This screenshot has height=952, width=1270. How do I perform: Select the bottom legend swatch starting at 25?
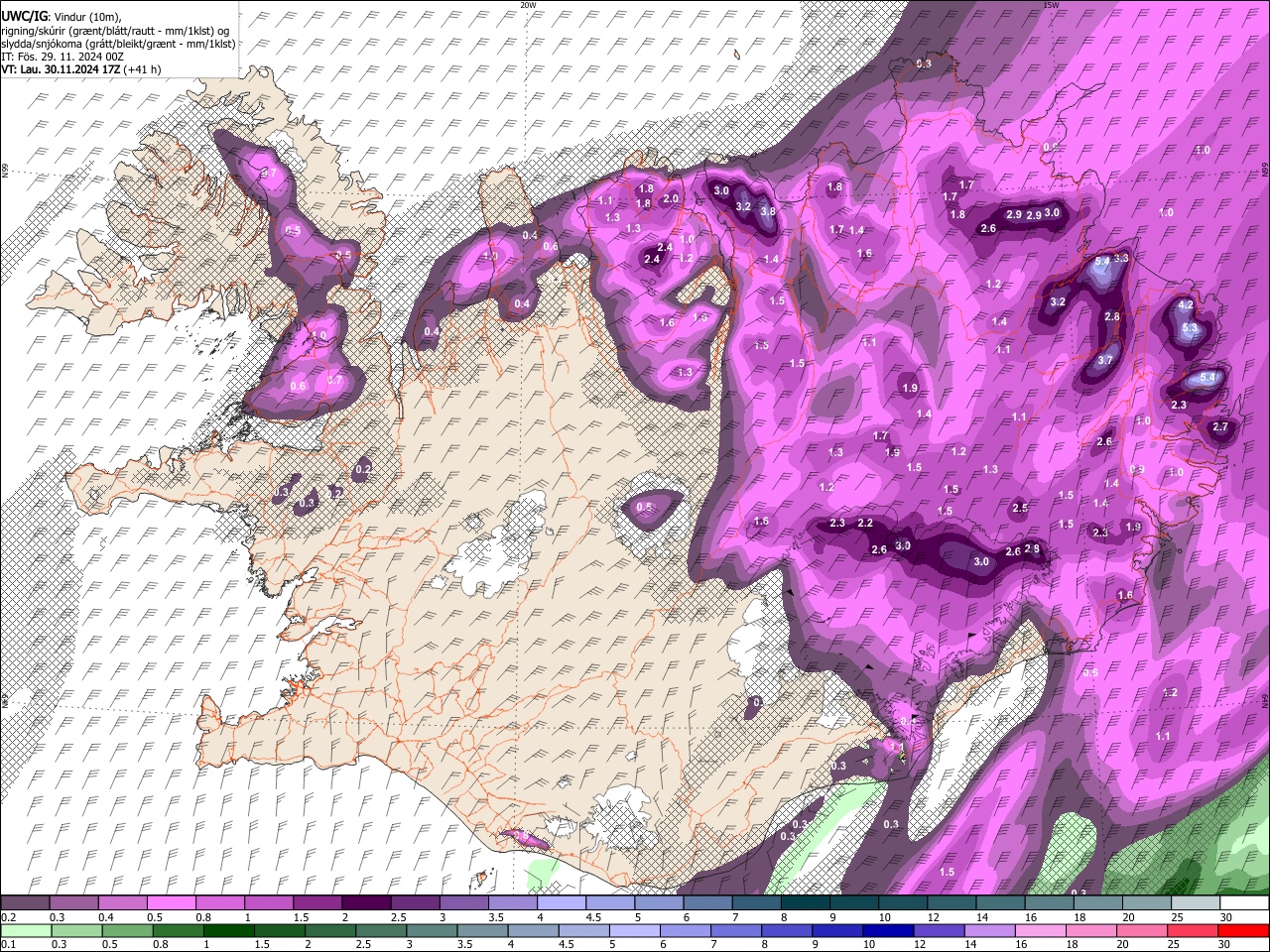pos(1193,931)
